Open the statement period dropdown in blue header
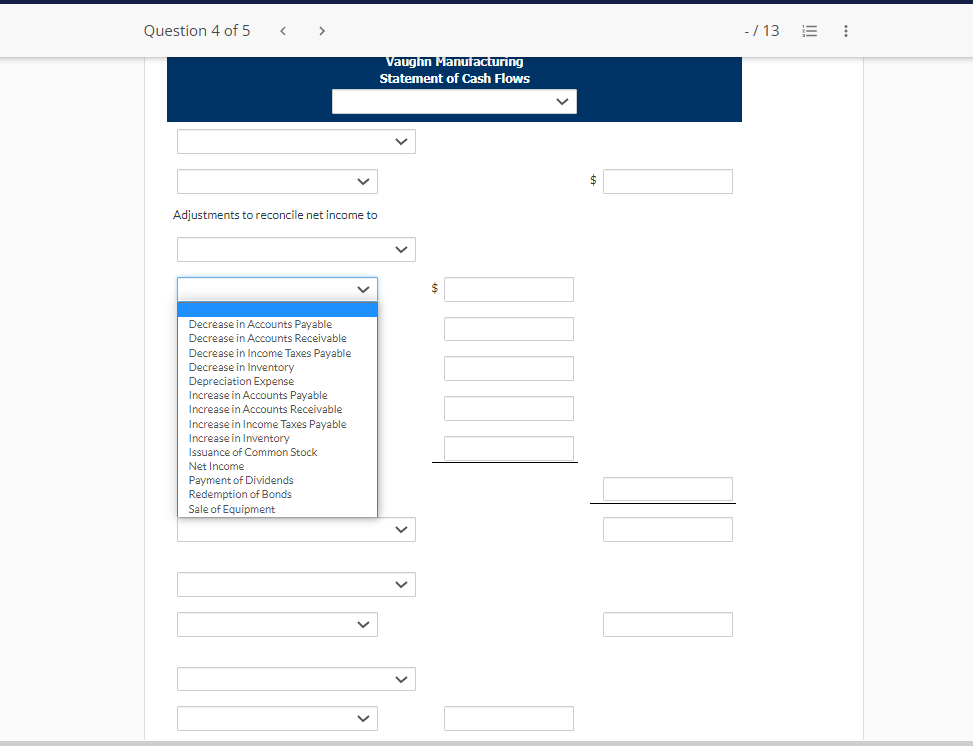 454,101
